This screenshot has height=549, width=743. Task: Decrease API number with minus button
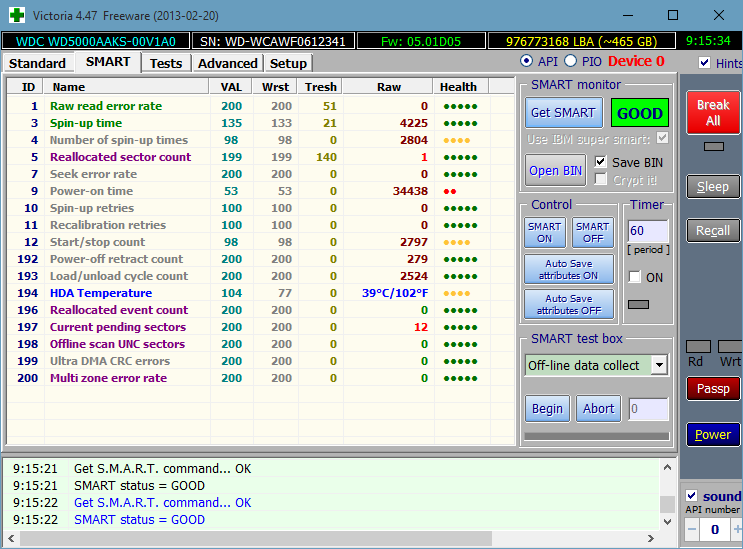point(692,529)
